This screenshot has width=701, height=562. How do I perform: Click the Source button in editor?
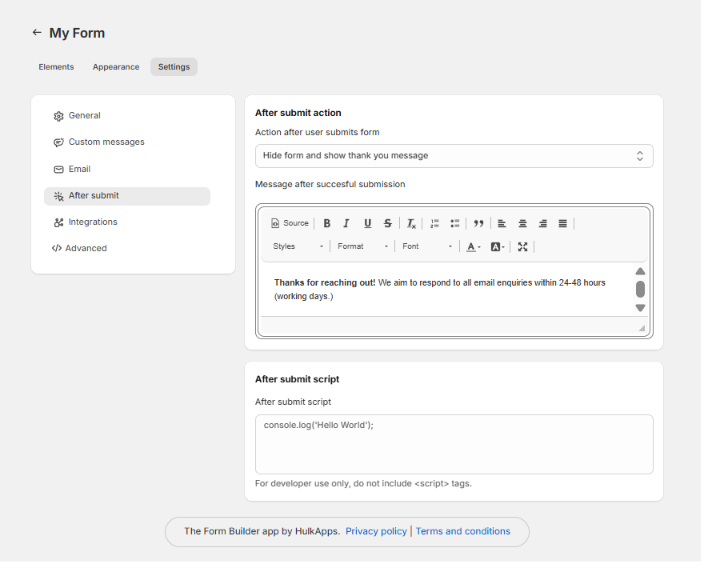pyautogui.click(x=290, y=223)
